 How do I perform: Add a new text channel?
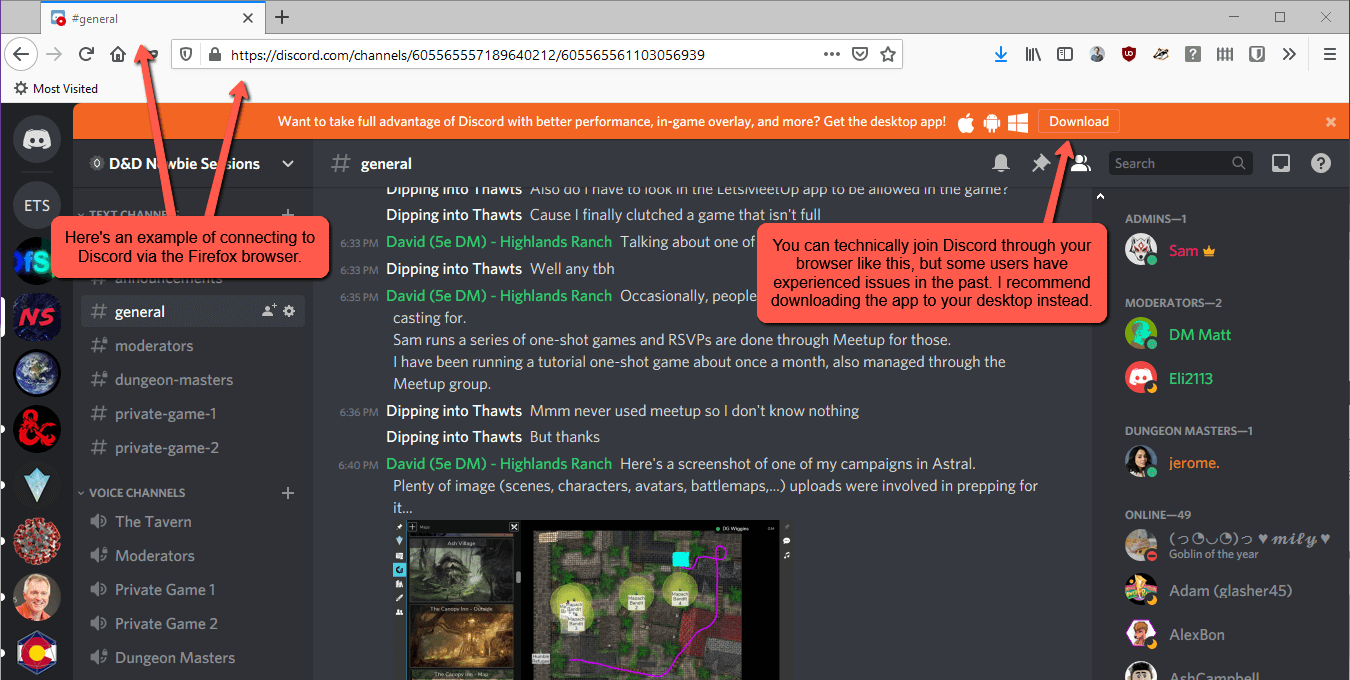tap(288, 214)
